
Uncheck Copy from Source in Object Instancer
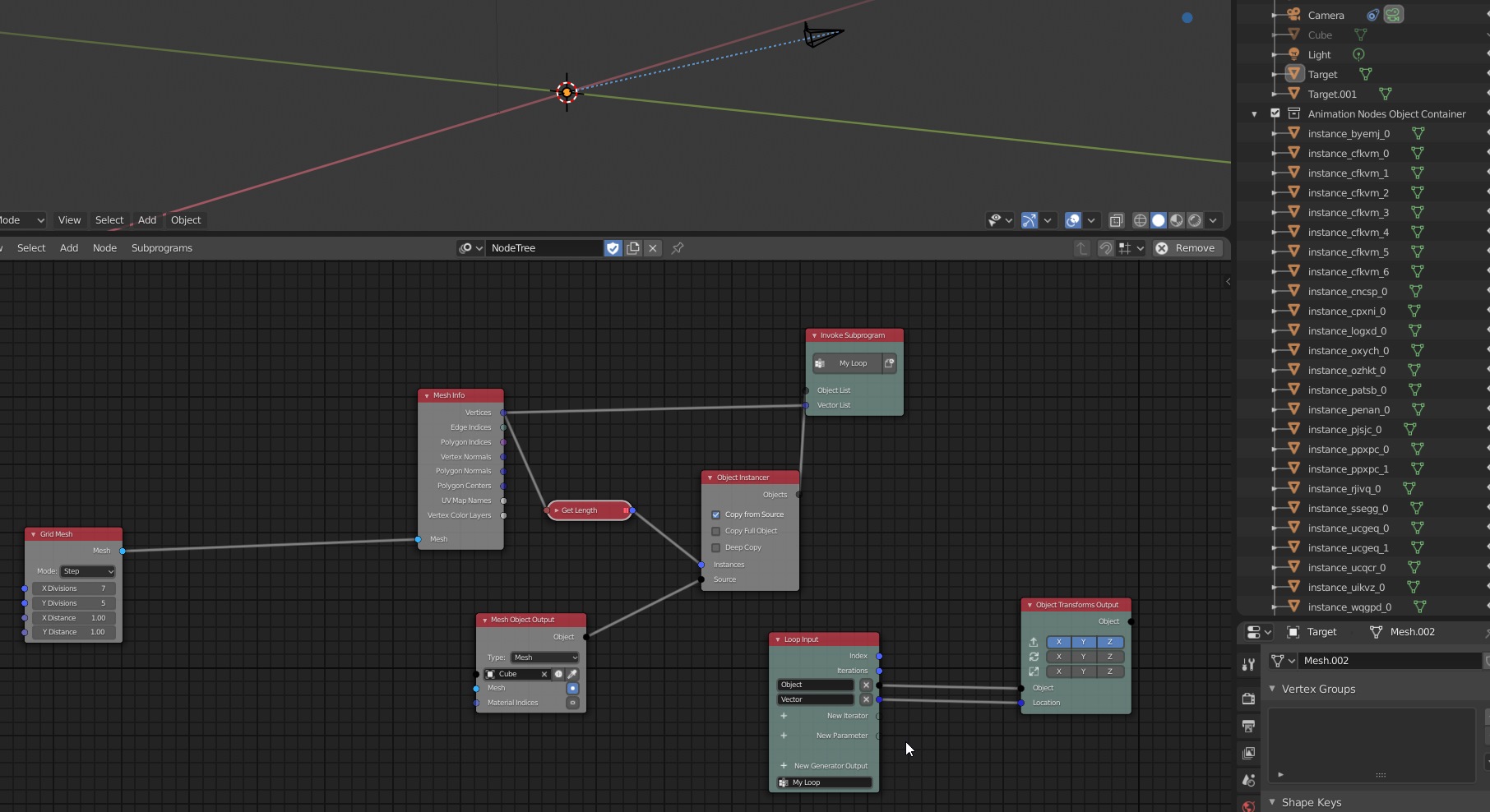(716, 514)
